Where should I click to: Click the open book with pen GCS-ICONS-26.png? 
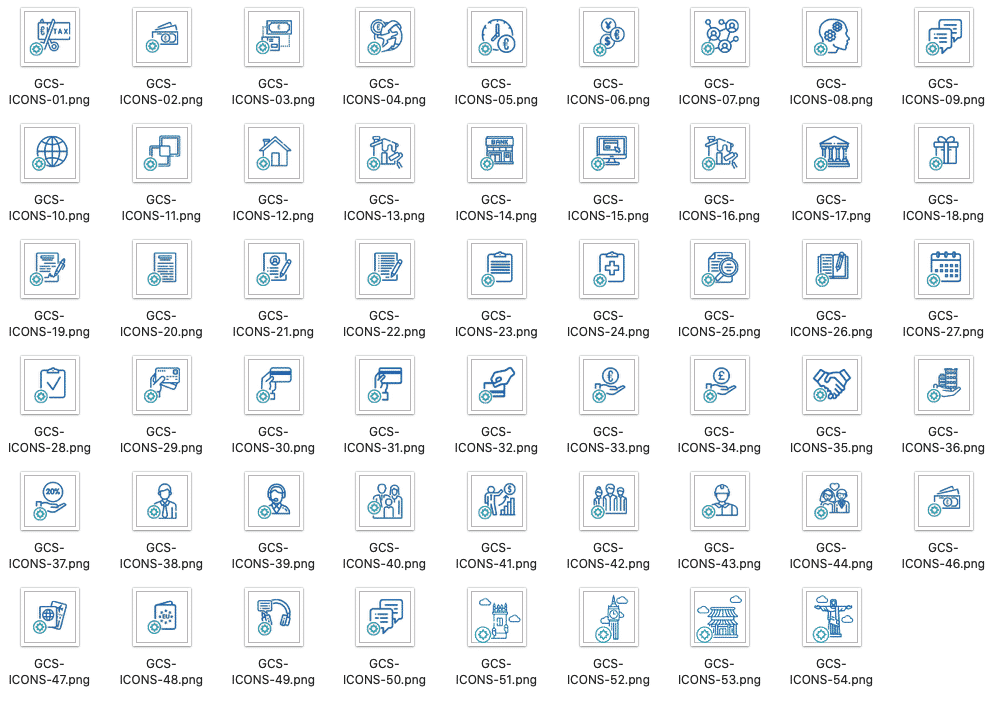pyautogui.click(x=831, y=269)
